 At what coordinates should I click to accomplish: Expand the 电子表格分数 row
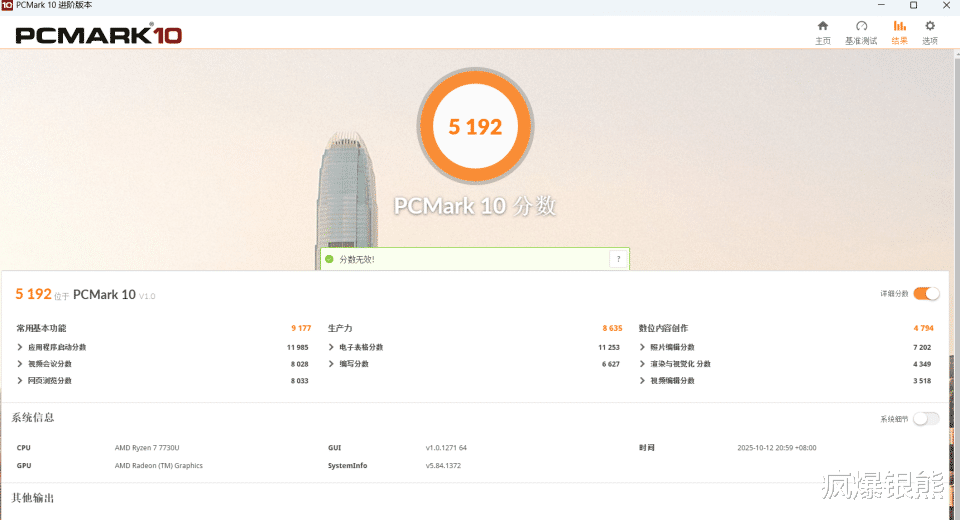point(356,347)
